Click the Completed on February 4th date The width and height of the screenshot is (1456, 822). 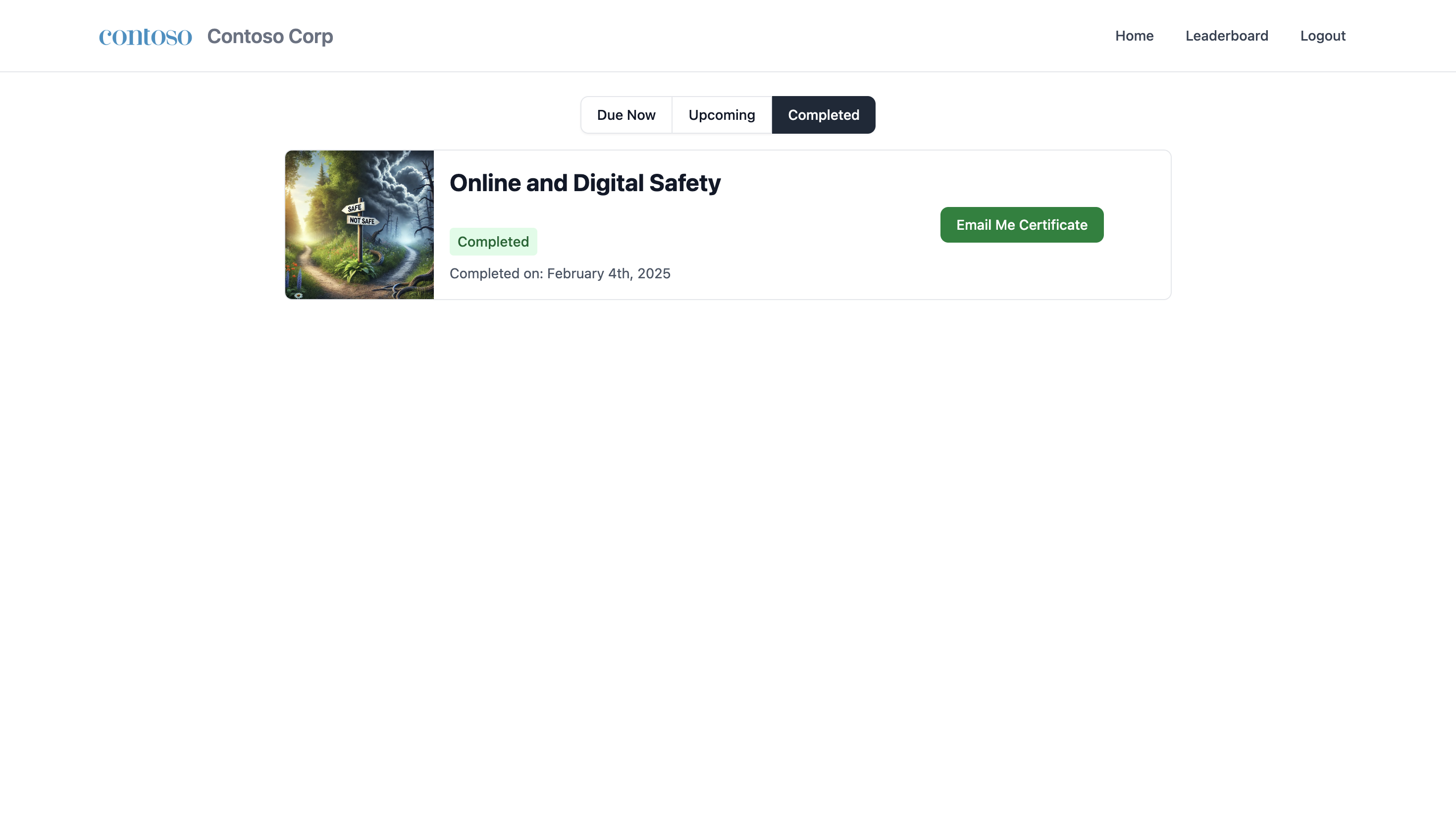click(560, 274)
